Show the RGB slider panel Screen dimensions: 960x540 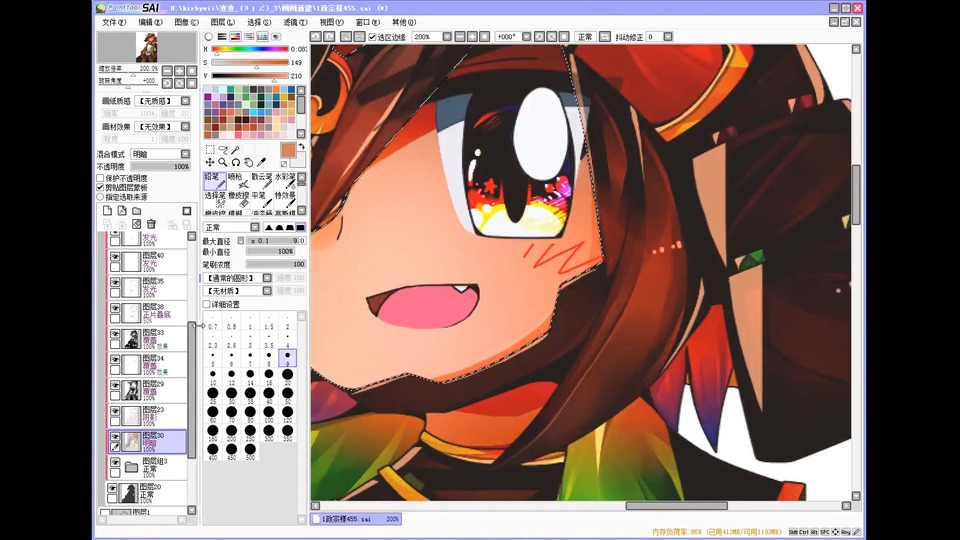coord(222,37)
